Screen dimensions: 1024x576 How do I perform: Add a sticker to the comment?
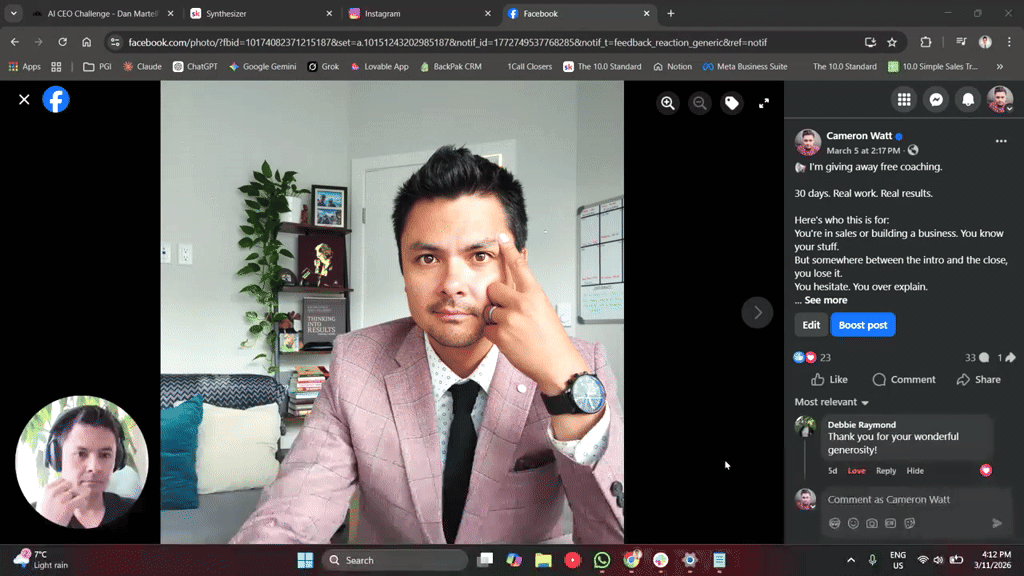910,523
